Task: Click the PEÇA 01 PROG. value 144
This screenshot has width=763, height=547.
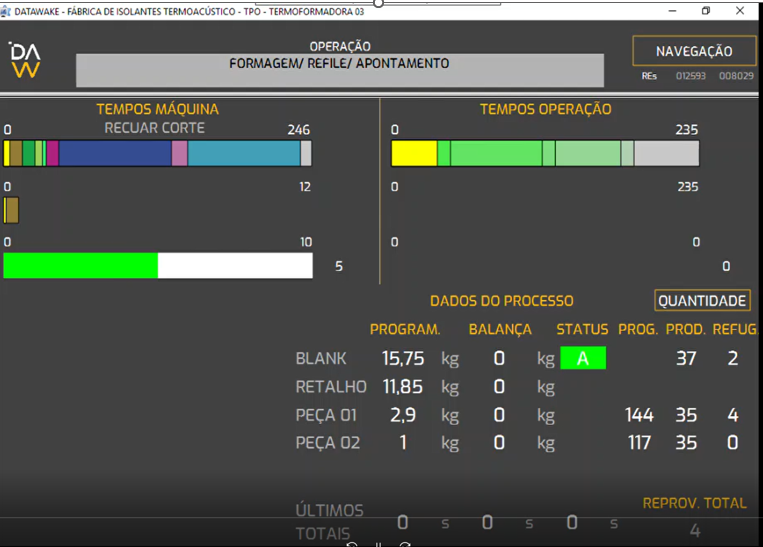Action: click(639, 415)
